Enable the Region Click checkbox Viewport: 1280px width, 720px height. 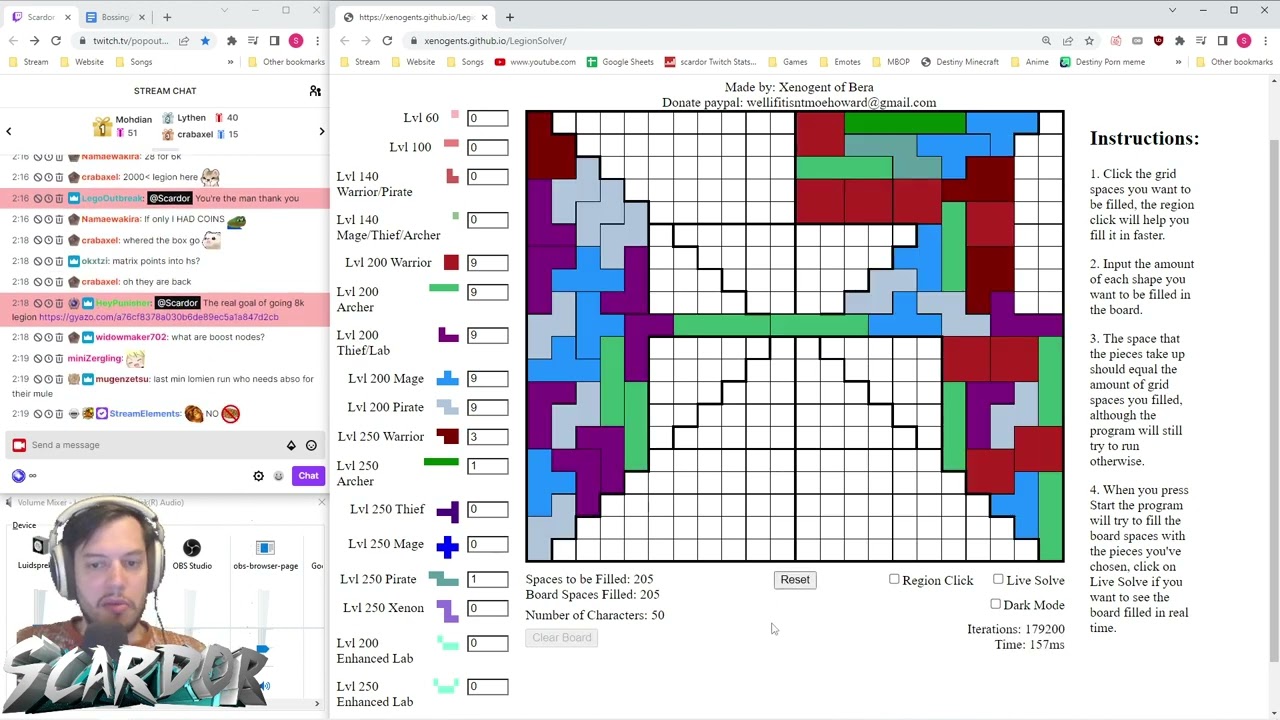[x=894, y=579]
